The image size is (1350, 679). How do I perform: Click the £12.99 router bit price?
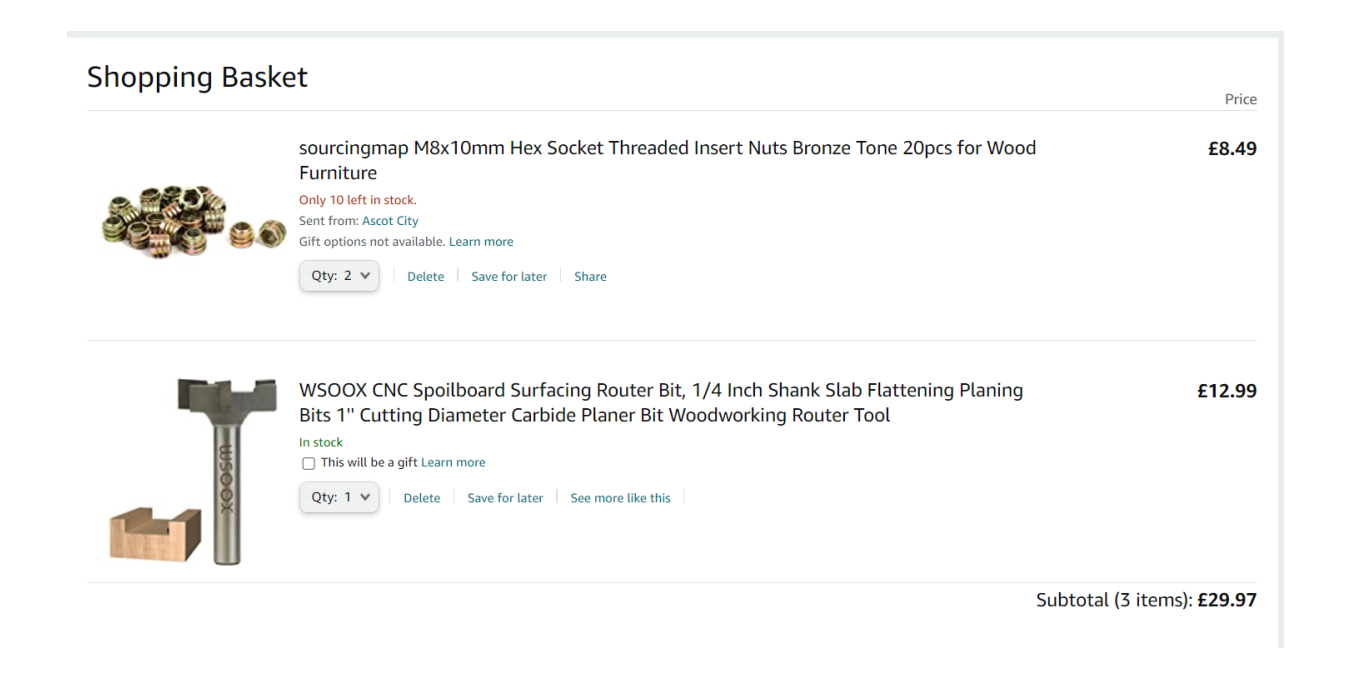[x=1227, y=391]
